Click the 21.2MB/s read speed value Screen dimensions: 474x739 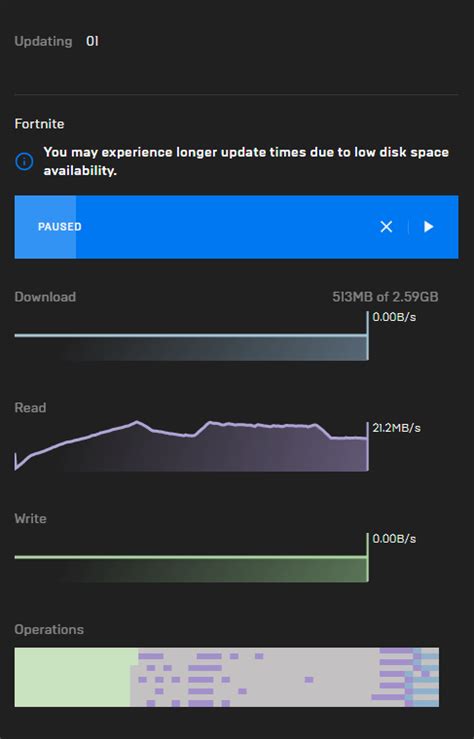point(396,428)
